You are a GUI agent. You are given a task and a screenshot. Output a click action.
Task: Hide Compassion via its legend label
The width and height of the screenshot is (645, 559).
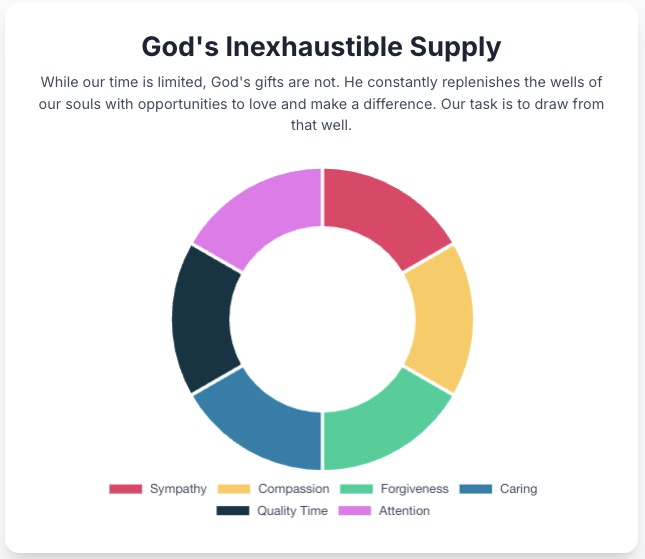[x=293, y=489]
